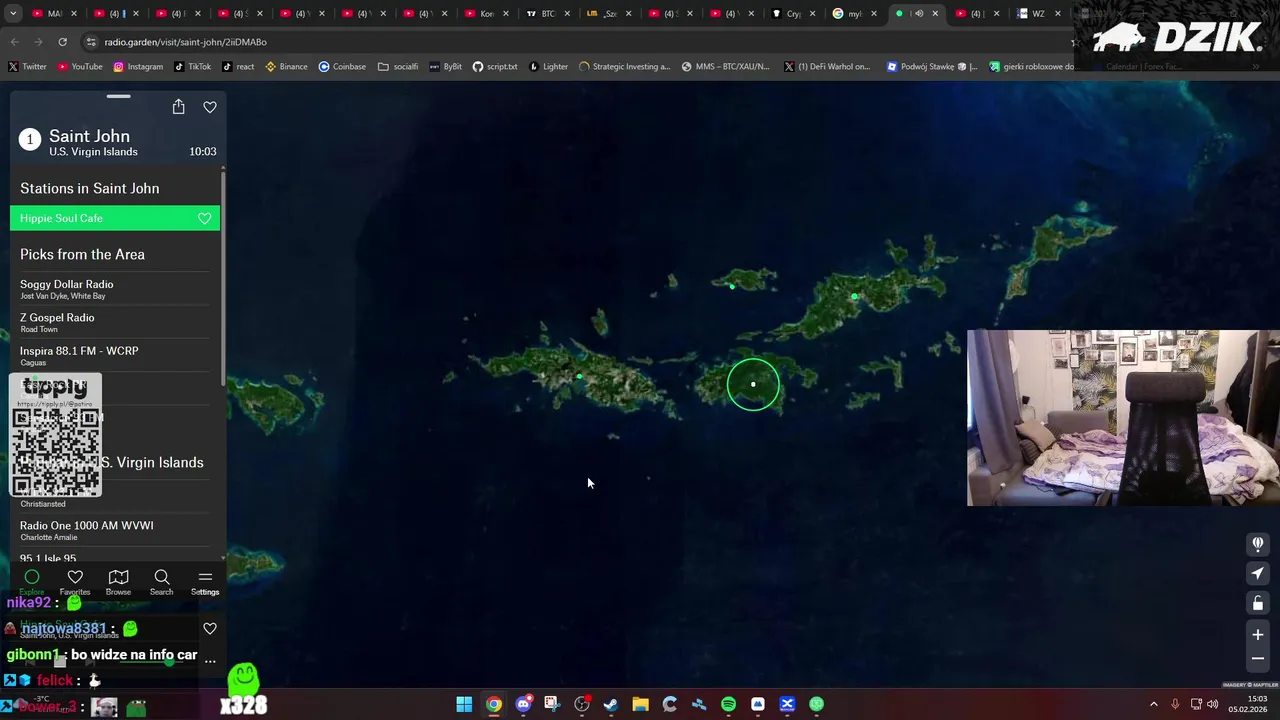Open the YouTube bookmark
Image resolution: width=1280 pixels, height=720 pixels.
[x=80, y=66]
